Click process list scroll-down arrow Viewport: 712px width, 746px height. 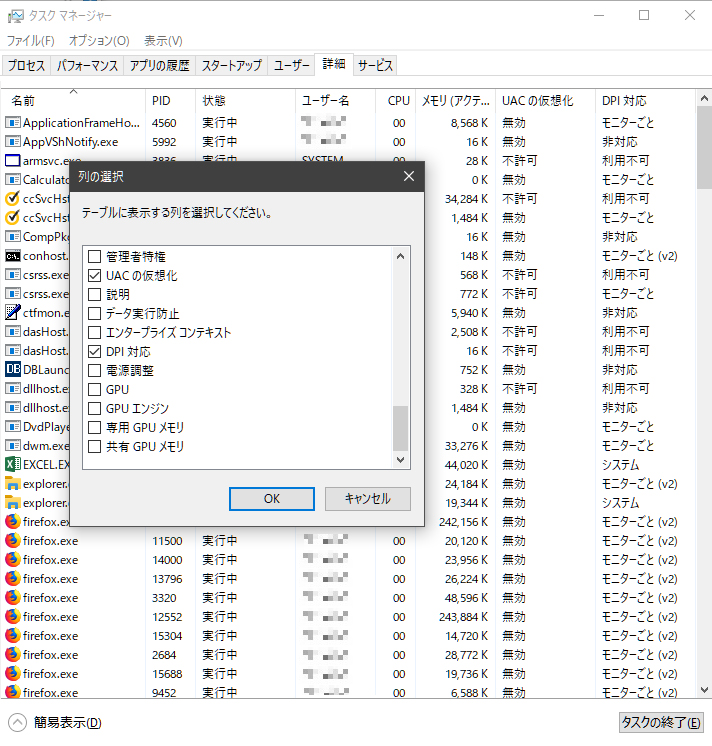pos(704,690)
